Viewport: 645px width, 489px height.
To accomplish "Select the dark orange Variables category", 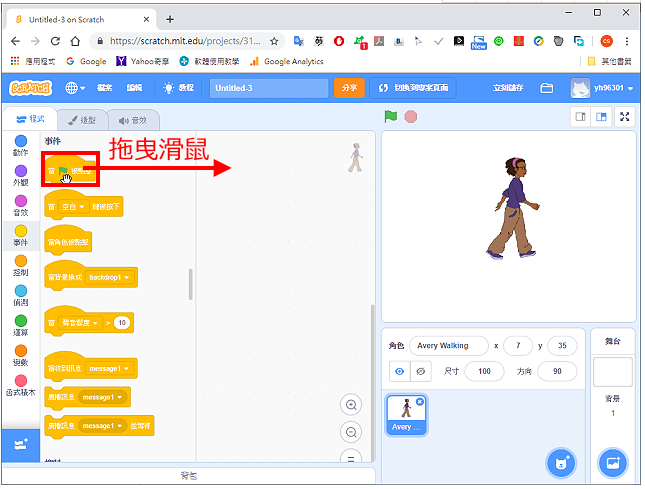I will coord(21,356).
